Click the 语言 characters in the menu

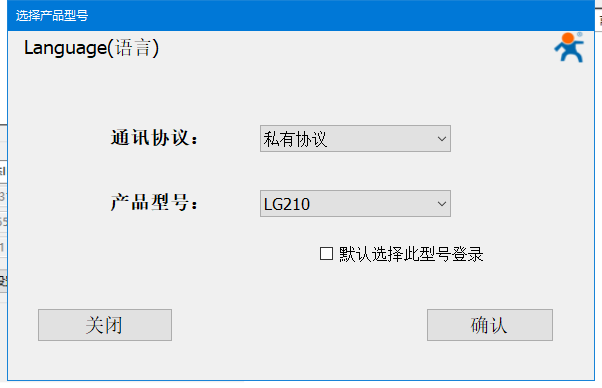coord(133,48)
